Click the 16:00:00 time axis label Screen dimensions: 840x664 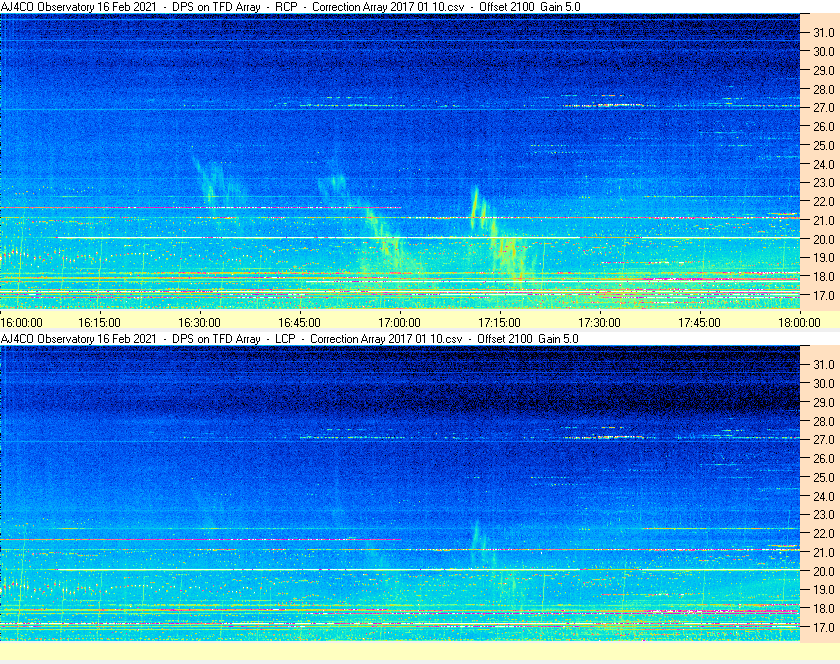point(21,323)
